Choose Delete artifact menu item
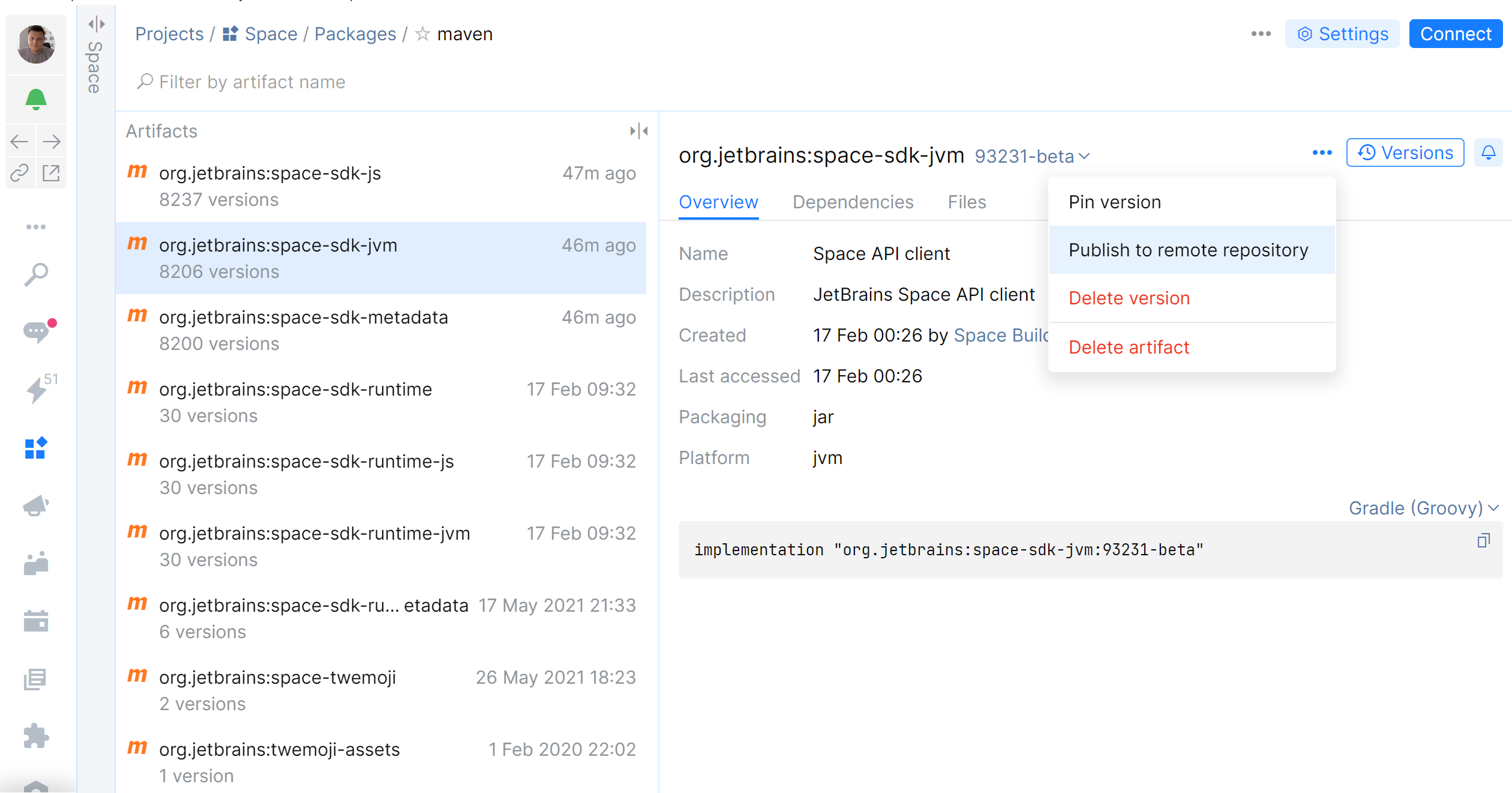Screen dimensions: 1512x793 click(1192, 347)
